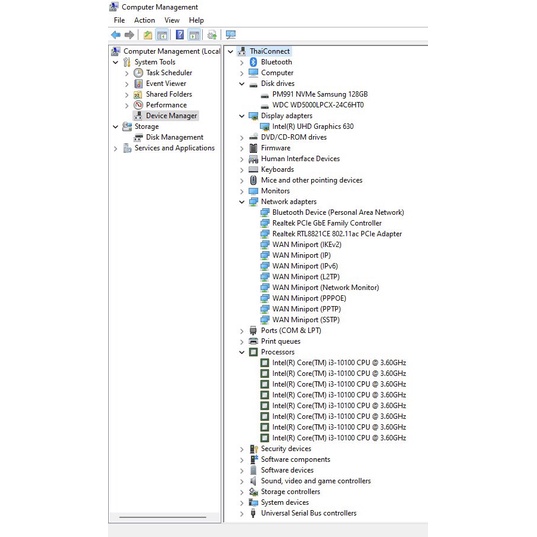Collapse the Network adapters category
The height and width of the screenshot is (537, 537).
pyautogui.click(x=242, y=202)
